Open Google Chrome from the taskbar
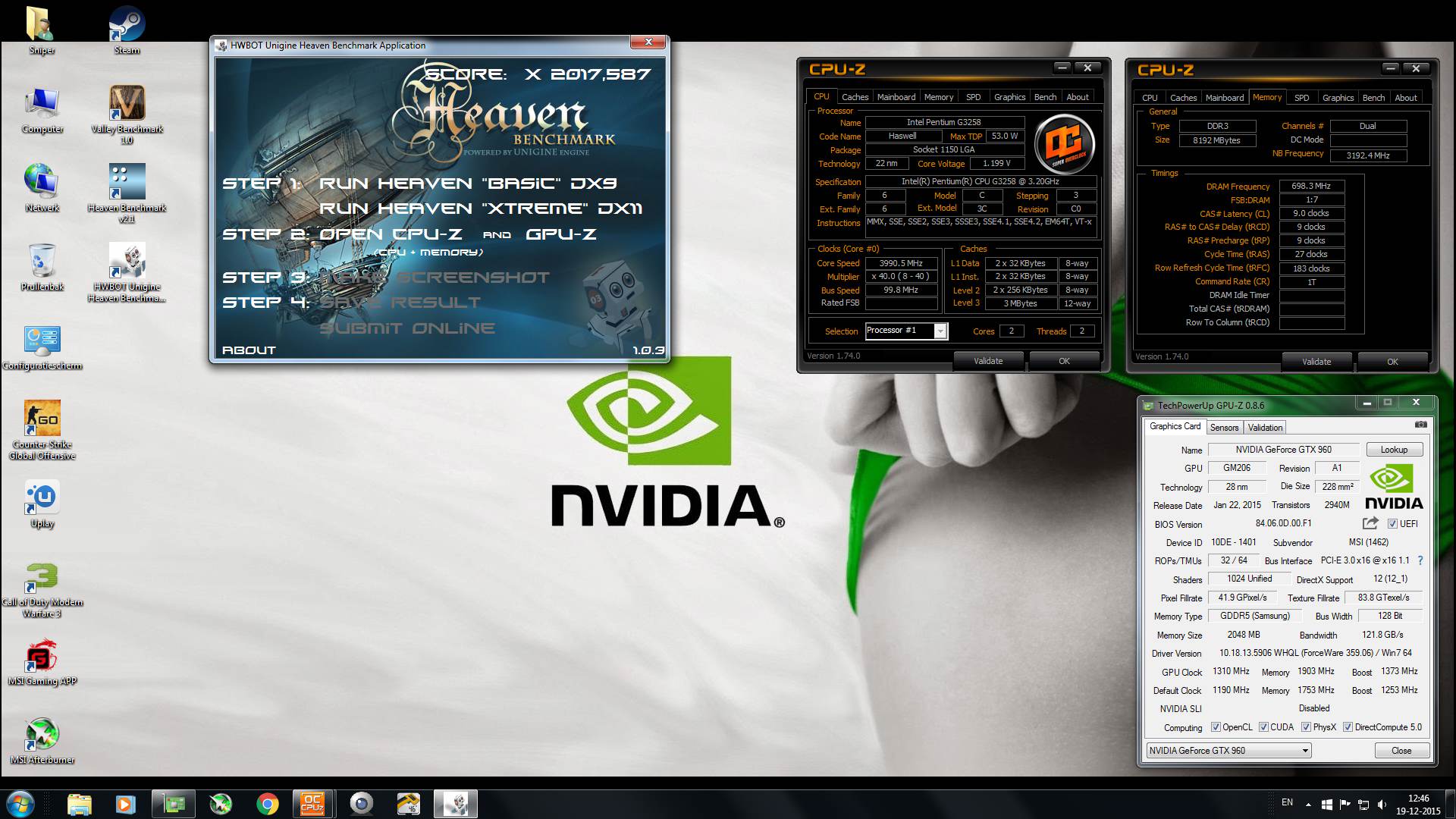The width and height of the screenshot is (1456, 819). pos(267,804)
